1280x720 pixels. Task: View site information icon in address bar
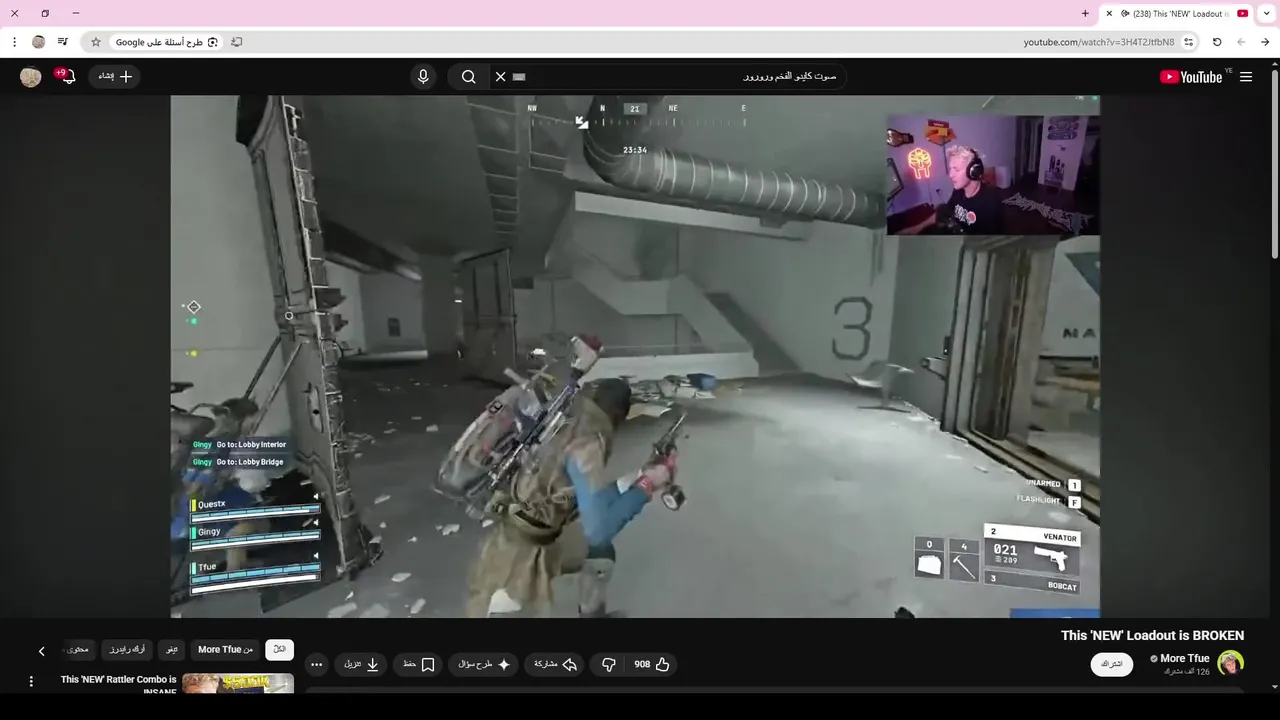click(1188, 42)
